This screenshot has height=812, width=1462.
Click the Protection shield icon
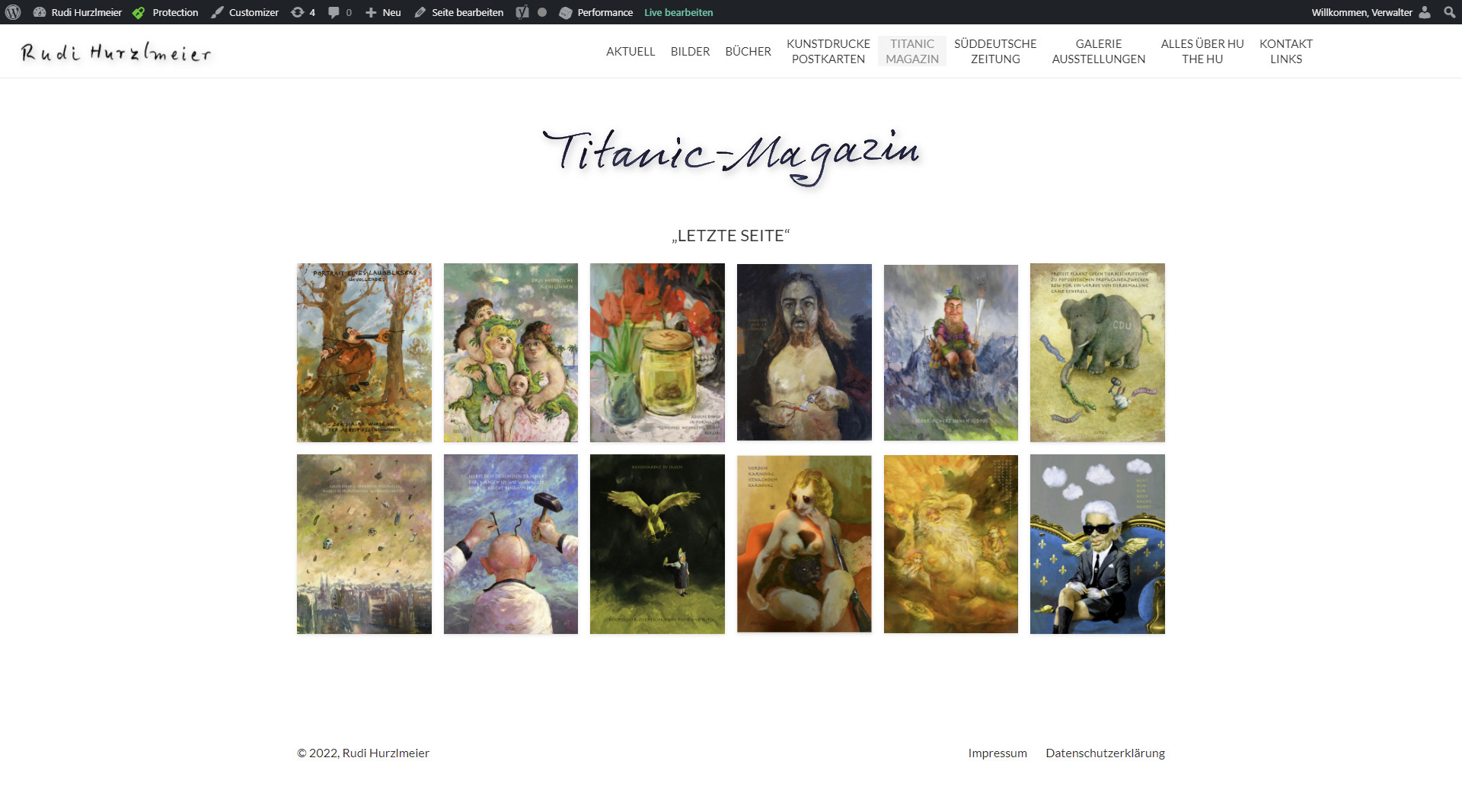139,12
